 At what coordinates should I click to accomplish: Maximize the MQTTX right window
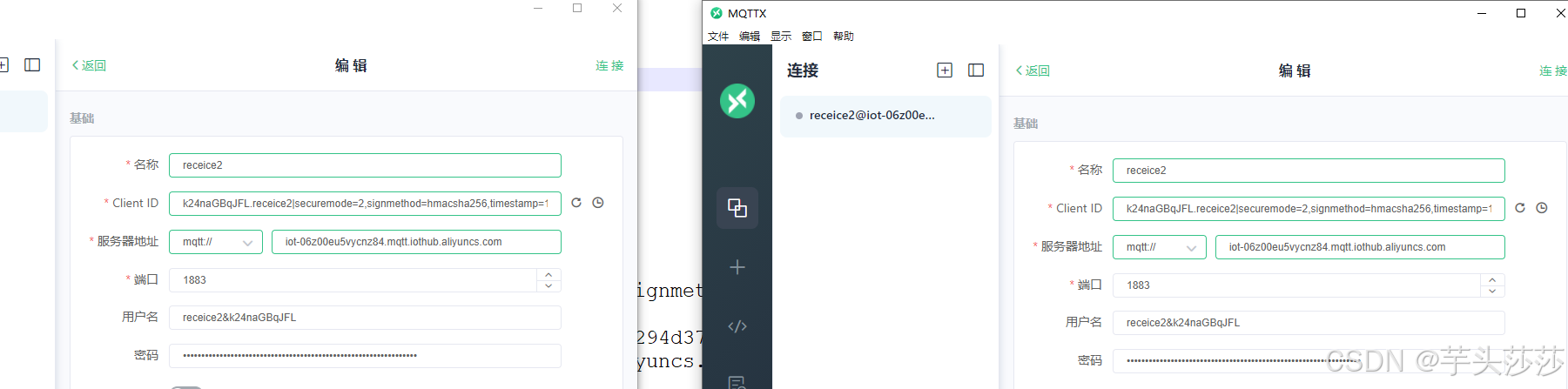click(x=1521, y=13)
